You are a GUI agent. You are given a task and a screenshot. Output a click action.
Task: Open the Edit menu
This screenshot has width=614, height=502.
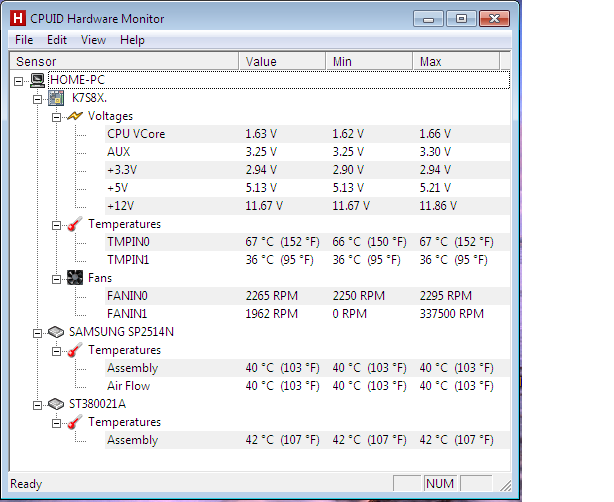click(57, 40)
